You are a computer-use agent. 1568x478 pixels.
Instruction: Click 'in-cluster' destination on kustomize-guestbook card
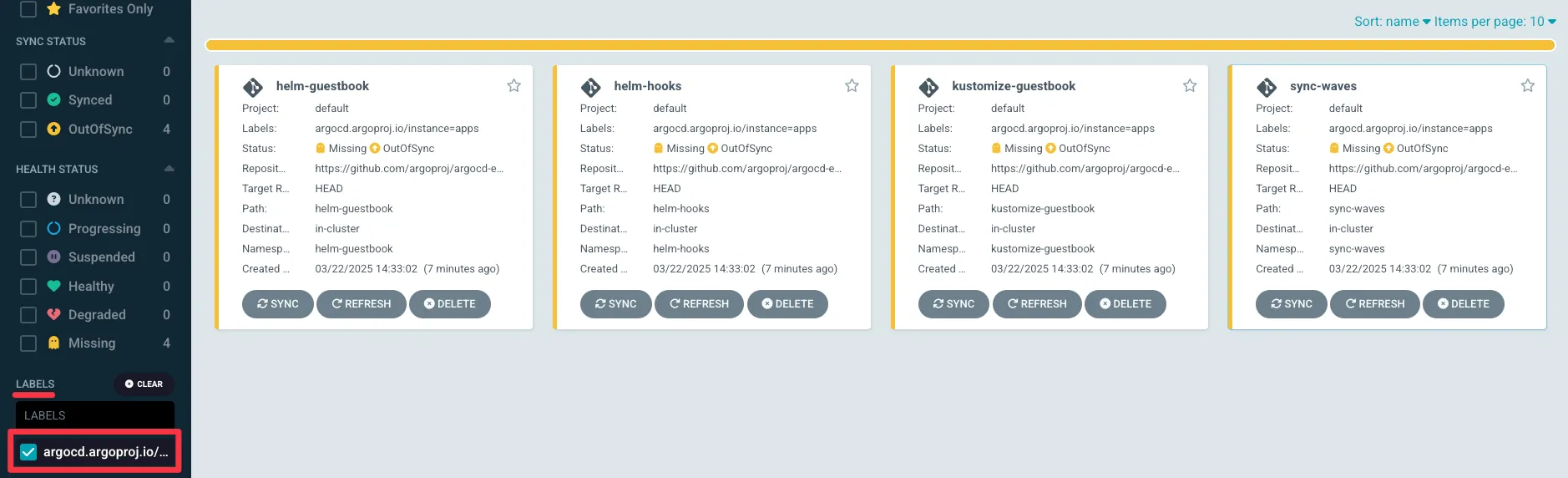pos(1013,229)
